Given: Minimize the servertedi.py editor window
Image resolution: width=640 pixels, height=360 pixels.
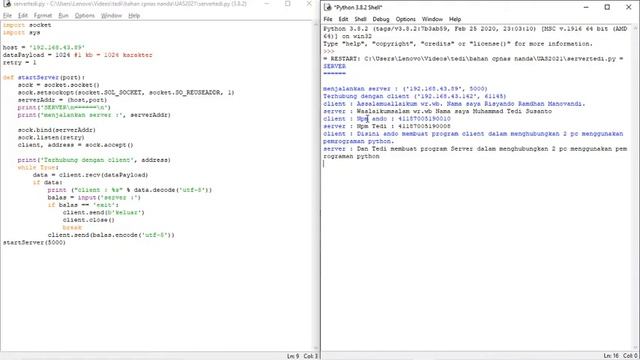Looking at the screenshot, I should (267, 4).
